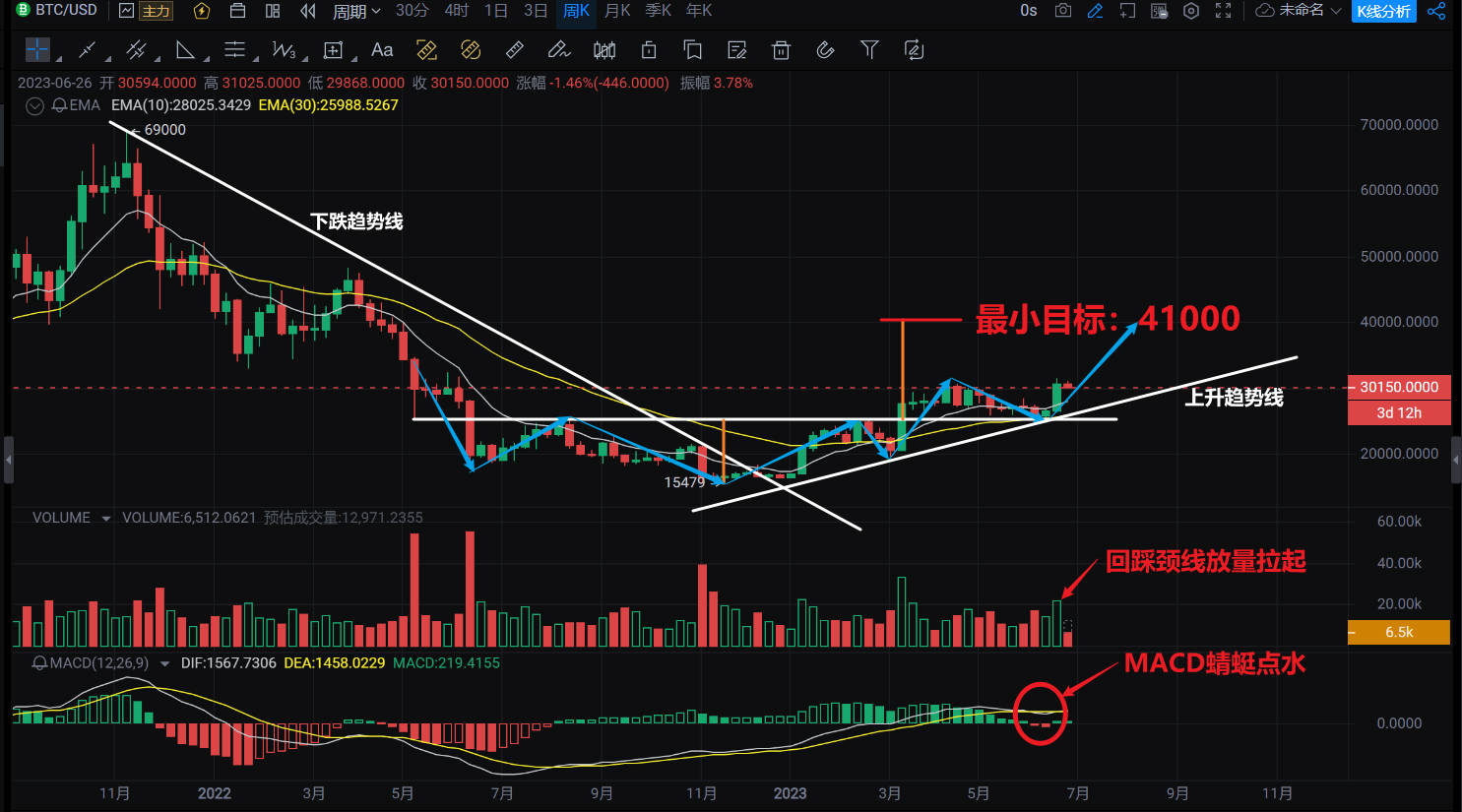Click the orange 6.5k volume label
Image resolution: width=1462 pixels, height=812 pixels.
[x=1399, y=632]
